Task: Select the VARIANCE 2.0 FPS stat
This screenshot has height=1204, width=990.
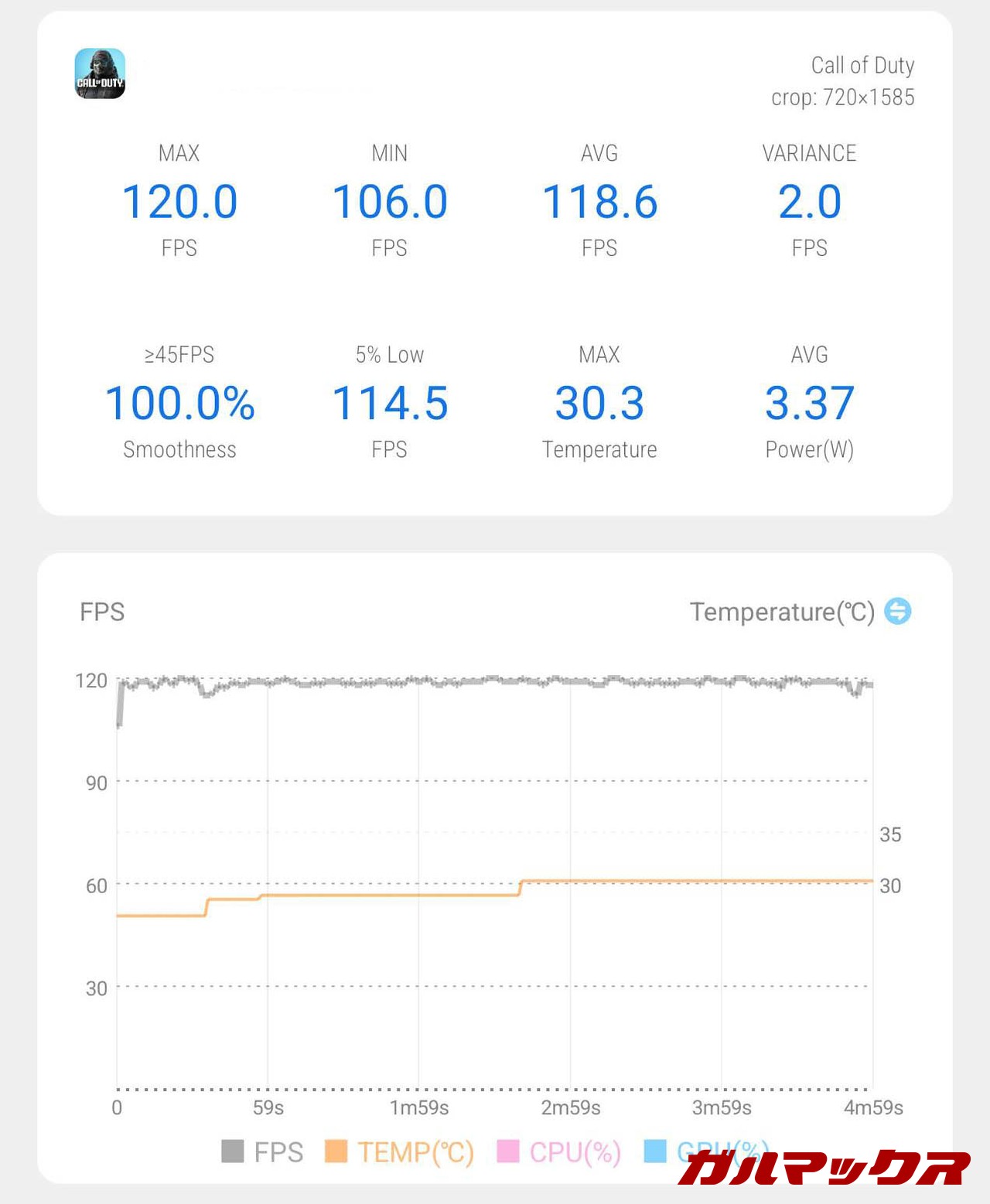Action: (x=809, y=202)
